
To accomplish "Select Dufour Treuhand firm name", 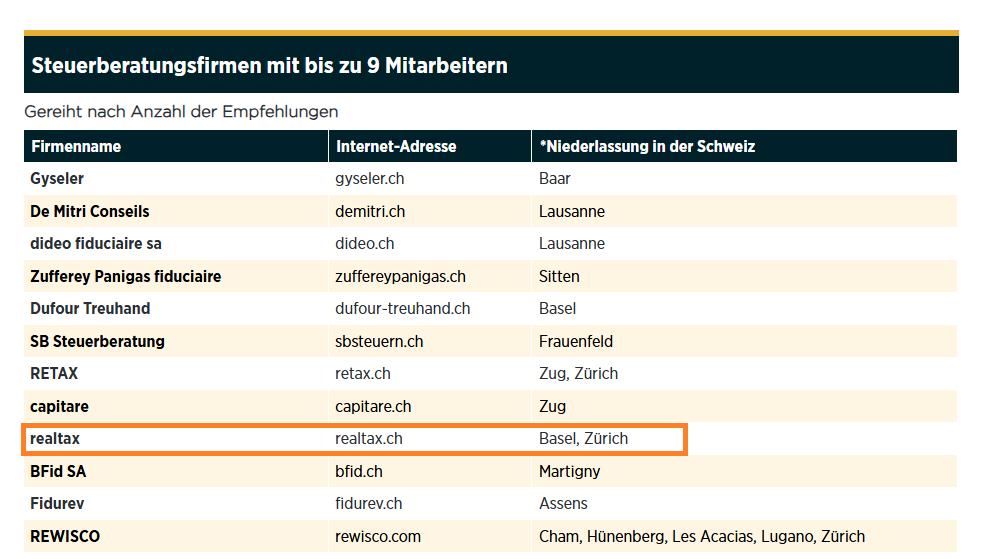I will (x=90, y=308).
